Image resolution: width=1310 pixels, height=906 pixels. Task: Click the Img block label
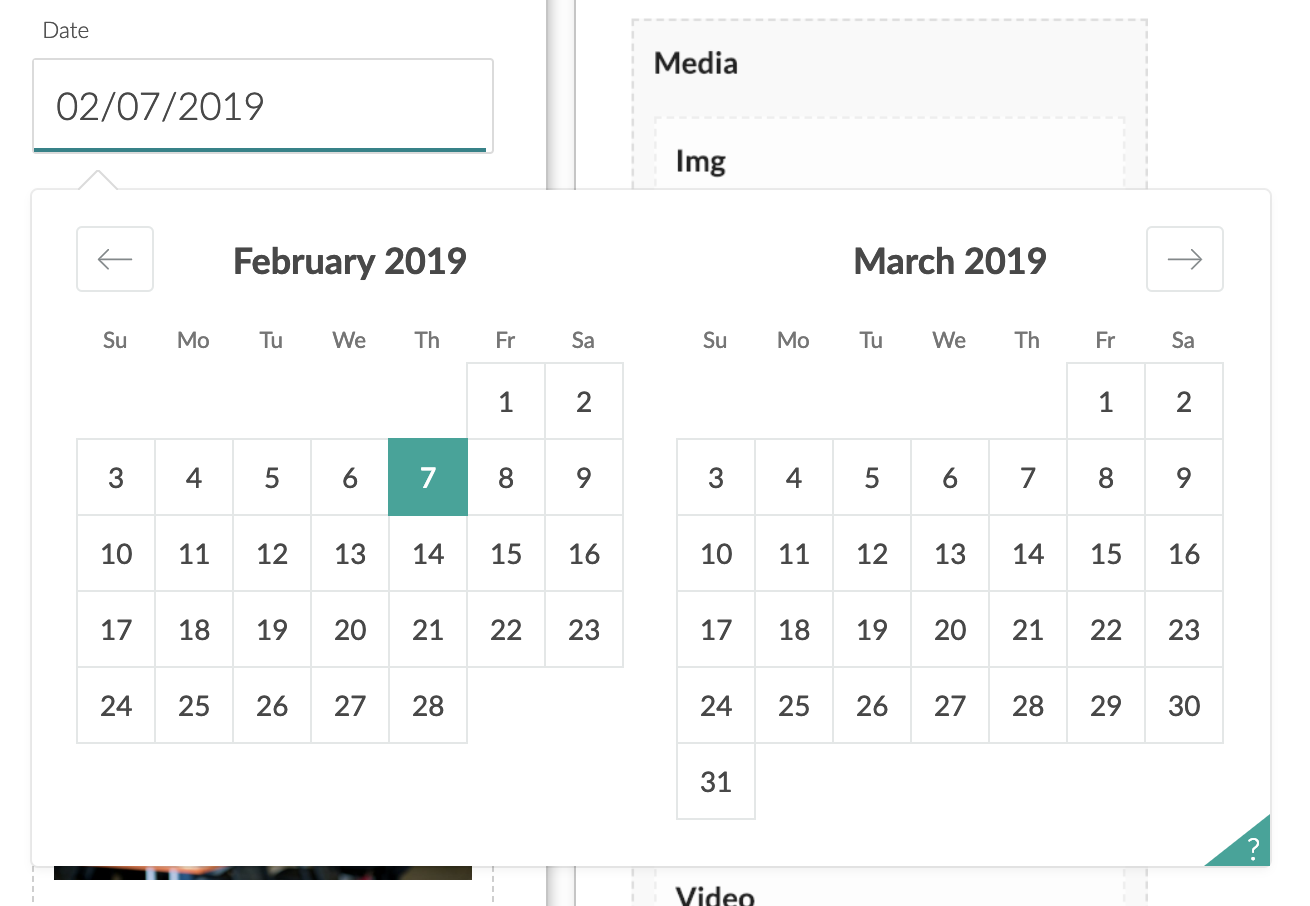700,161
